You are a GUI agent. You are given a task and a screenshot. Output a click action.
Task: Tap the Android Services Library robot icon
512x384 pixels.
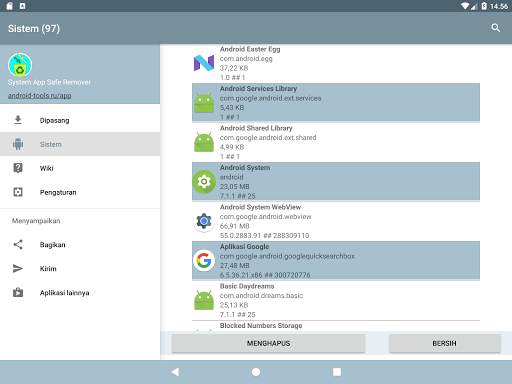[204, 103]
